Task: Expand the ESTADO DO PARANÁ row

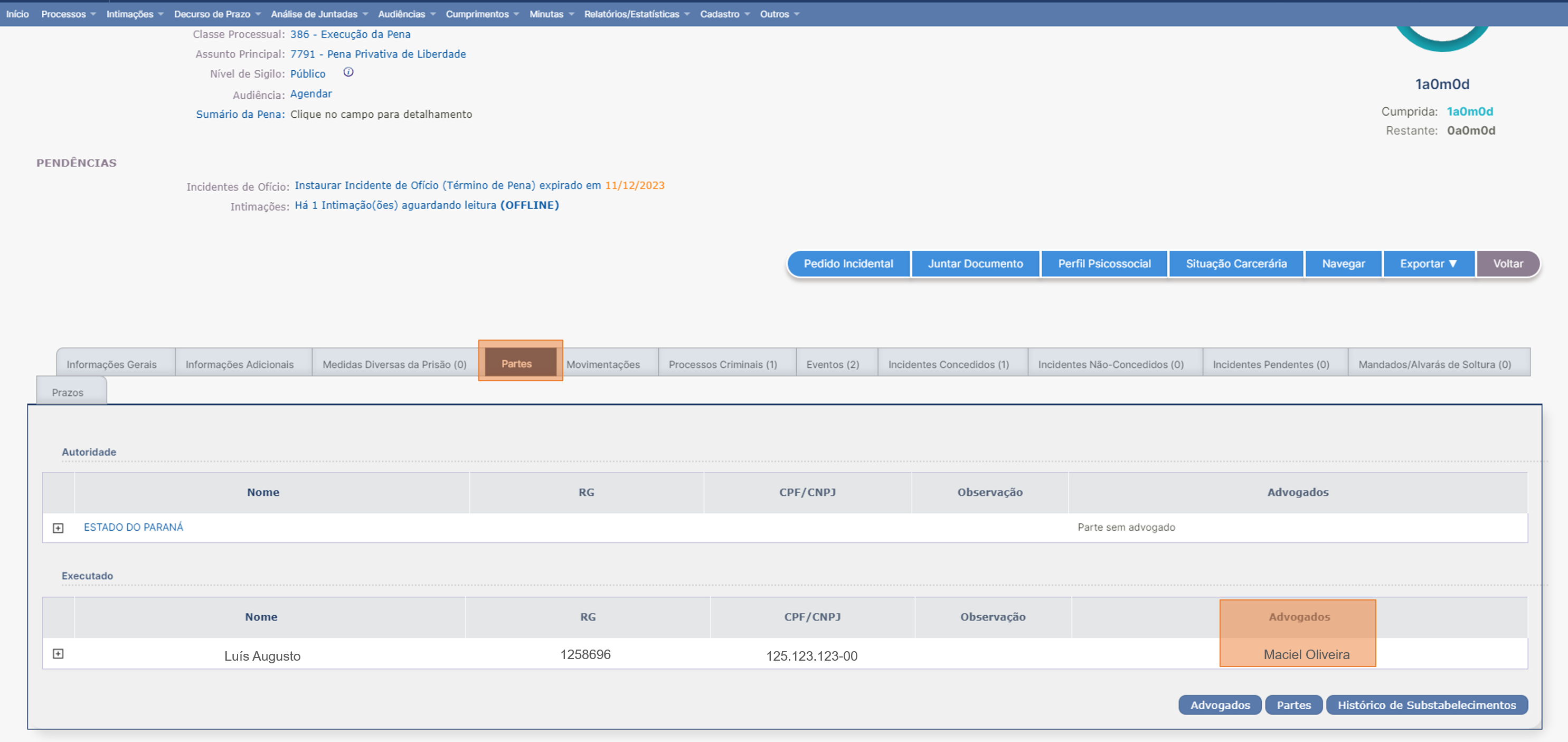Action: click(58, 528)
